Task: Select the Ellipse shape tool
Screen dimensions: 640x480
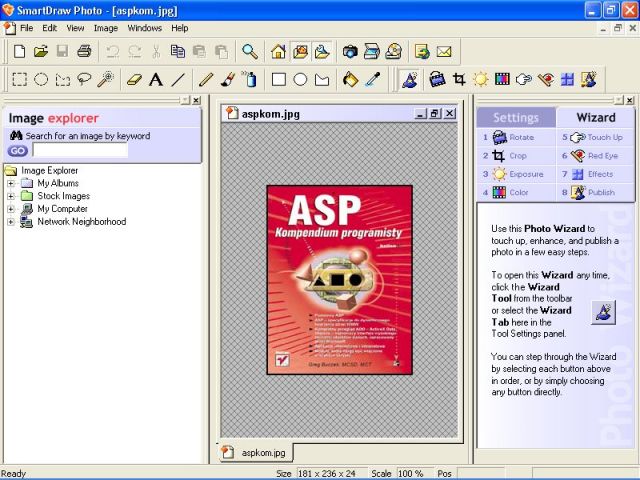Action: tap(300, 79)
